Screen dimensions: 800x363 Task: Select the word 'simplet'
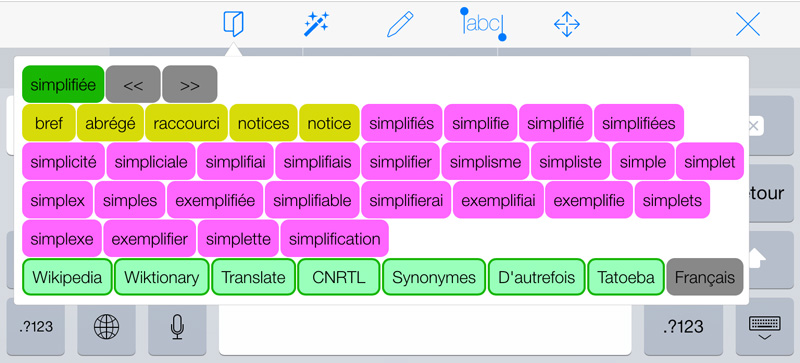point(710,161)
